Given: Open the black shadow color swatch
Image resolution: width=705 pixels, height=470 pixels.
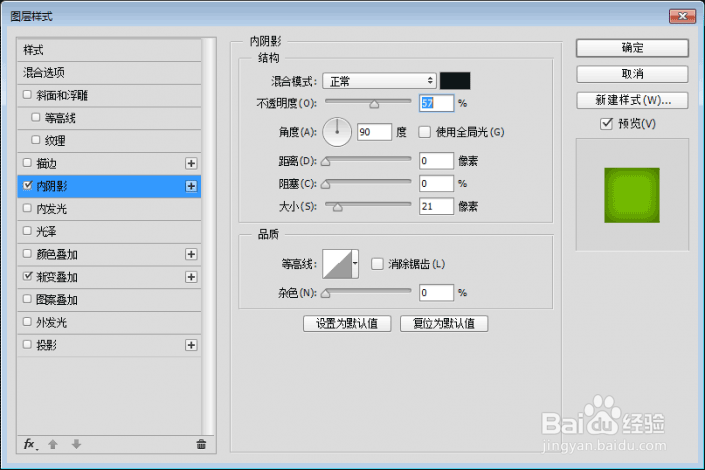Looking at the screenshot, I should tap(455, 81).
